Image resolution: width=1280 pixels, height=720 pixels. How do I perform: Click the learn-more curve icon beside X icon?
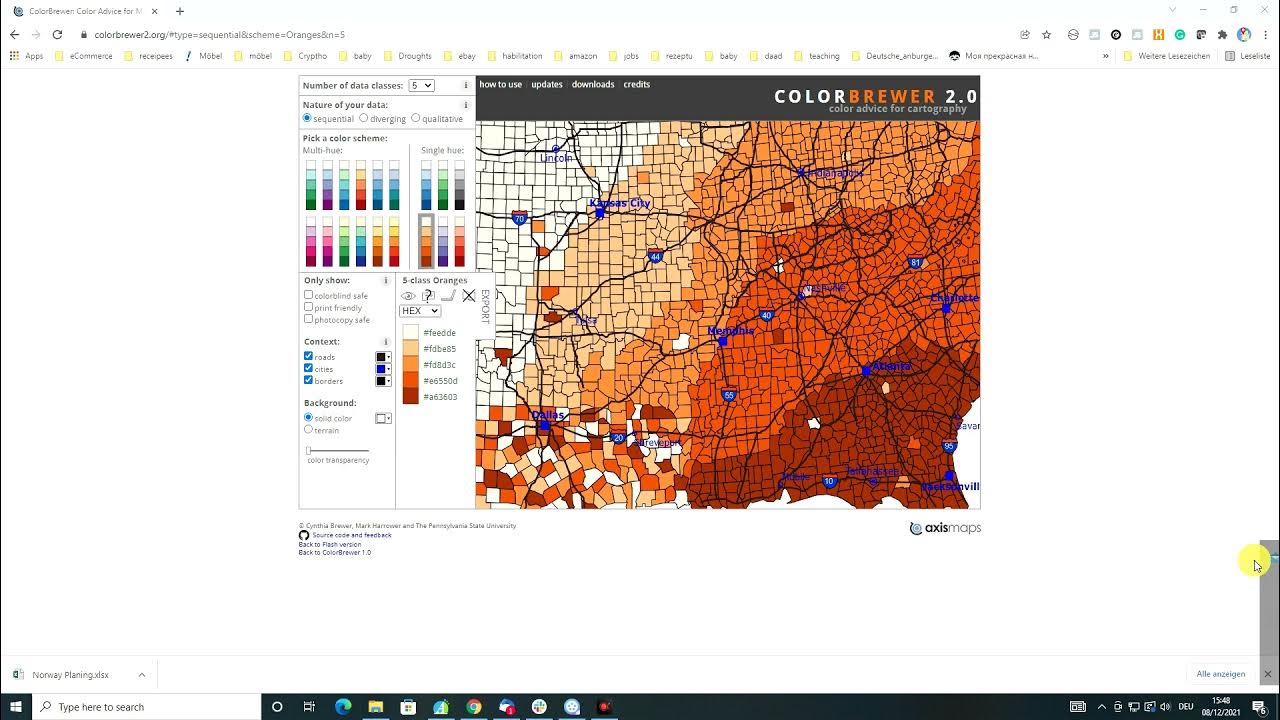[x=448, y=296]
